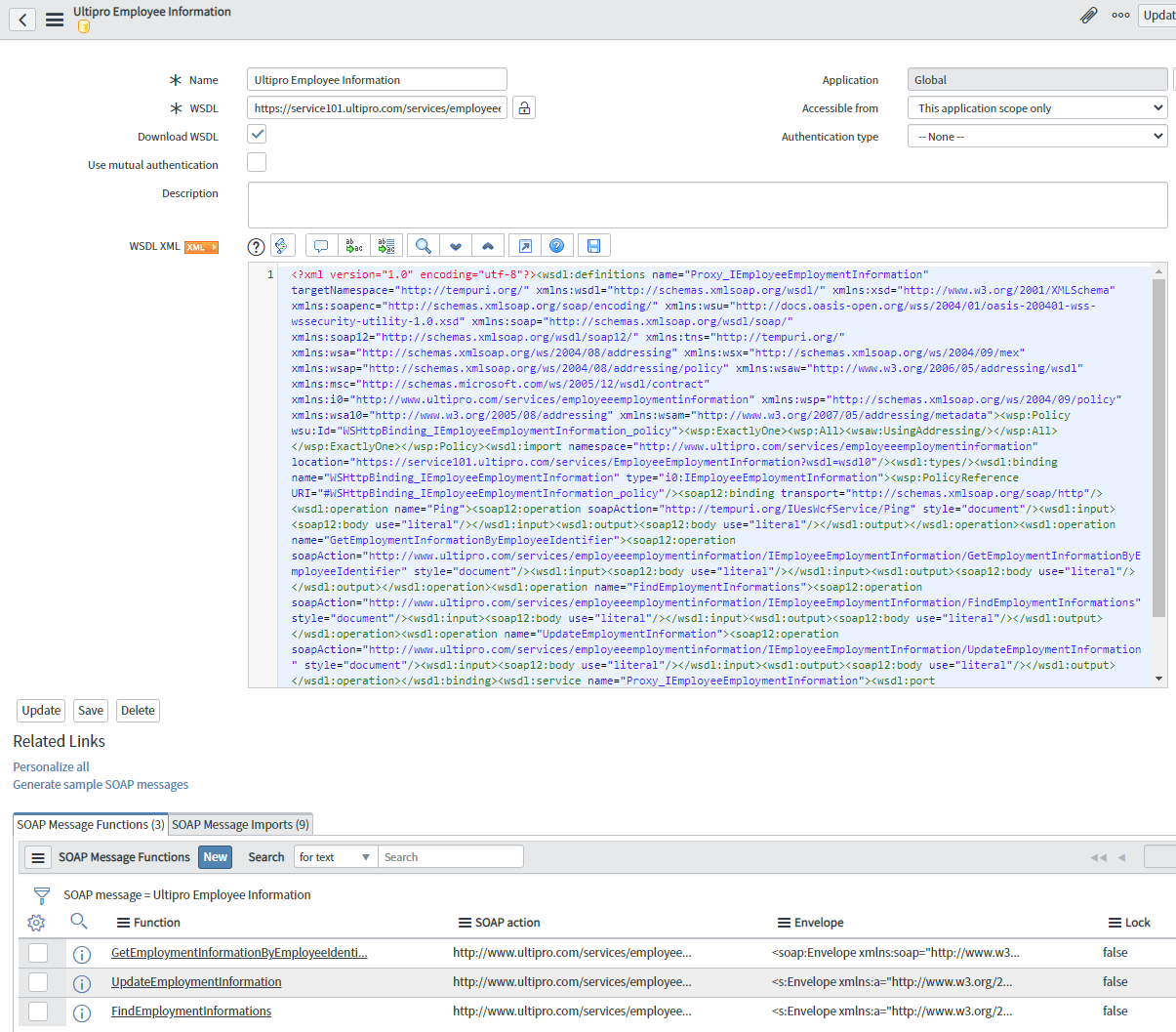
Task: Click the Delete button
Action: 138,711
